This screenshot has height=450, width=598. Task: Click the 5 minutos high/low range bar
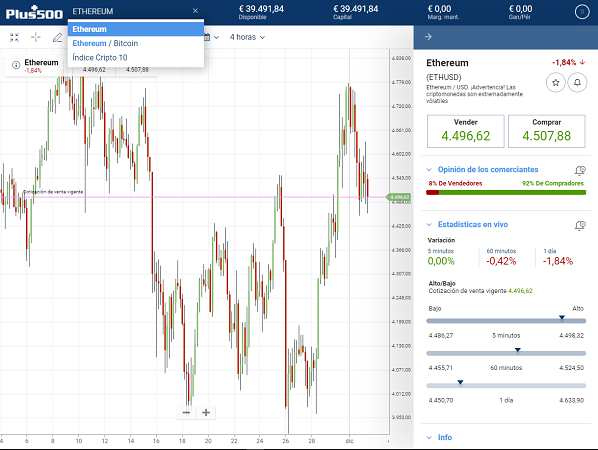[506, 321]
